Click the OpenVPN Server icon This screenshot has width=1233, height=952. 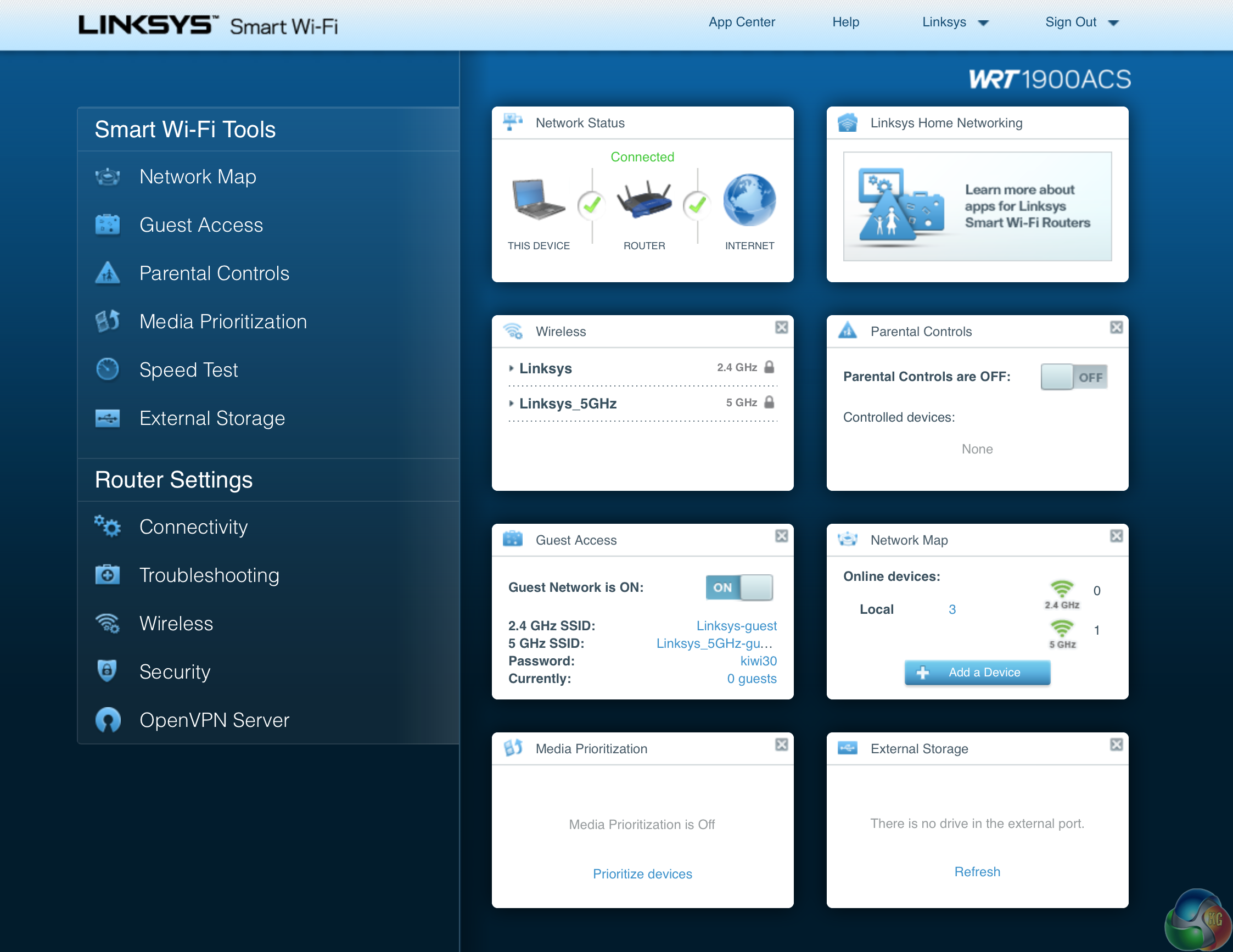click(x=107, y=719)
